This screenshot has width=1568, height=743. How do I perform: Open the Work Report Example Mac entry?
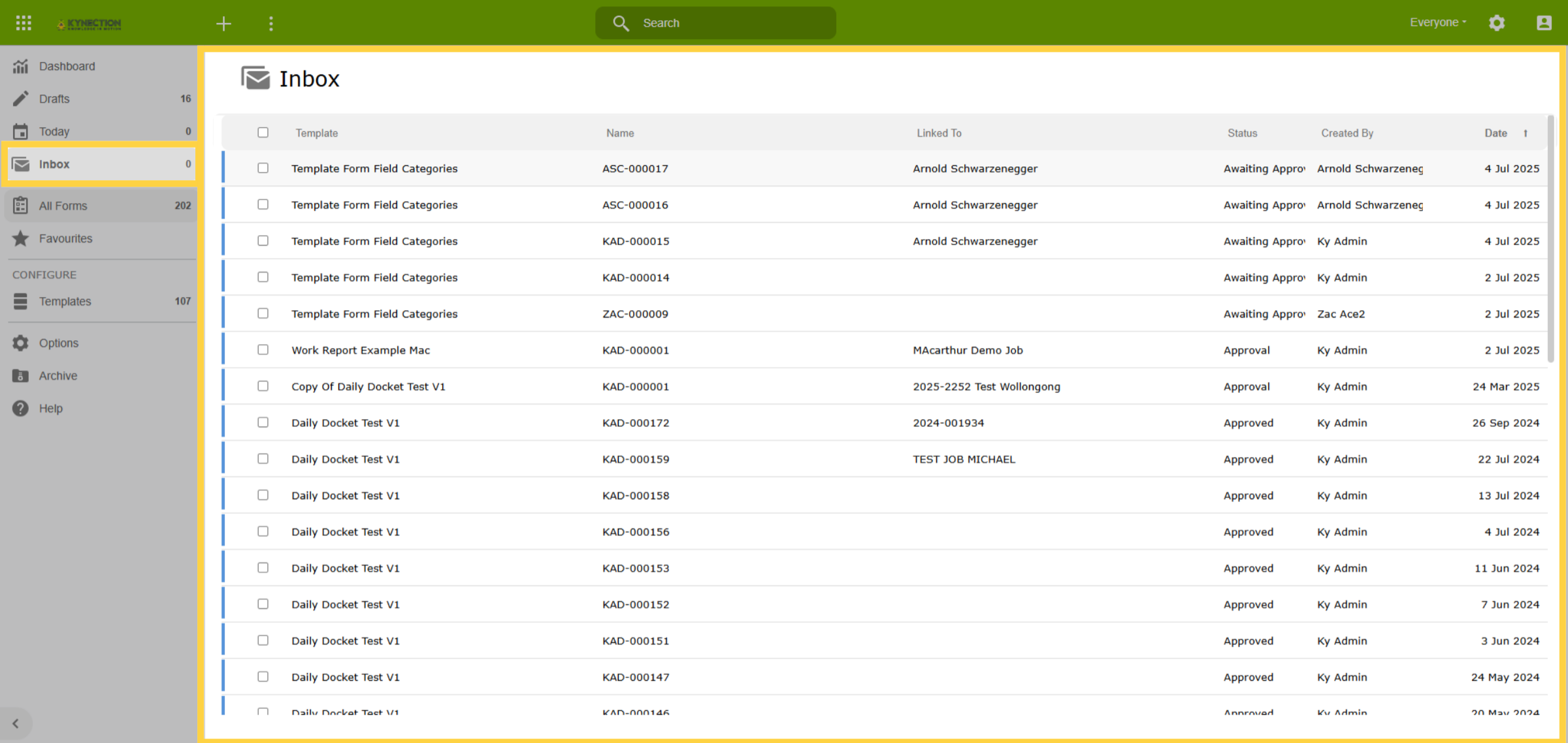[361, 350]
